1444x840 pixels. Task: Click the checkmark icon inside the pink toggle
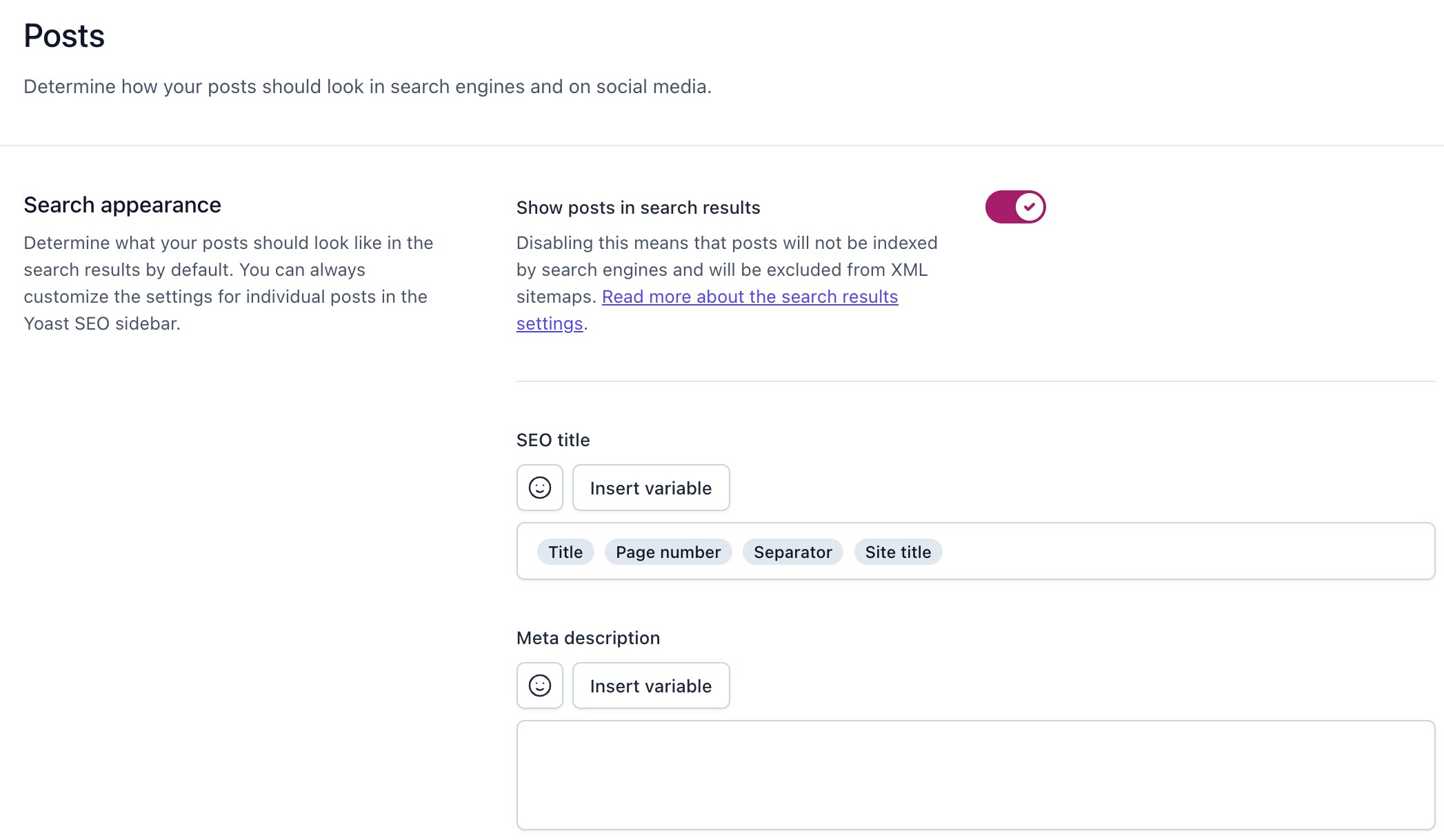pyautogui.click(x=1029, y=206)
